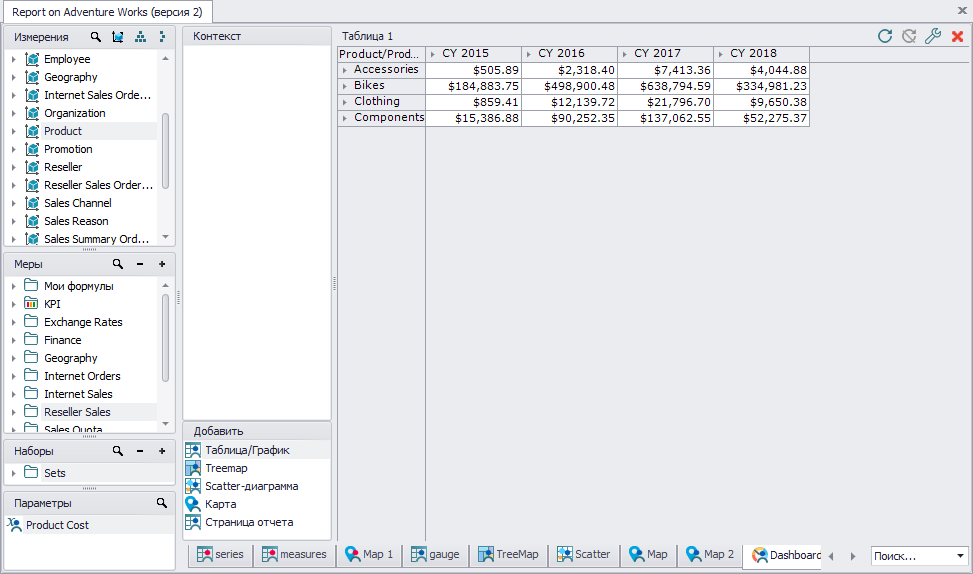Refresh Таблица 1 with the green arrow
Image resolution: width=973 pixels, height=574 pixels.
pos(886,36)
